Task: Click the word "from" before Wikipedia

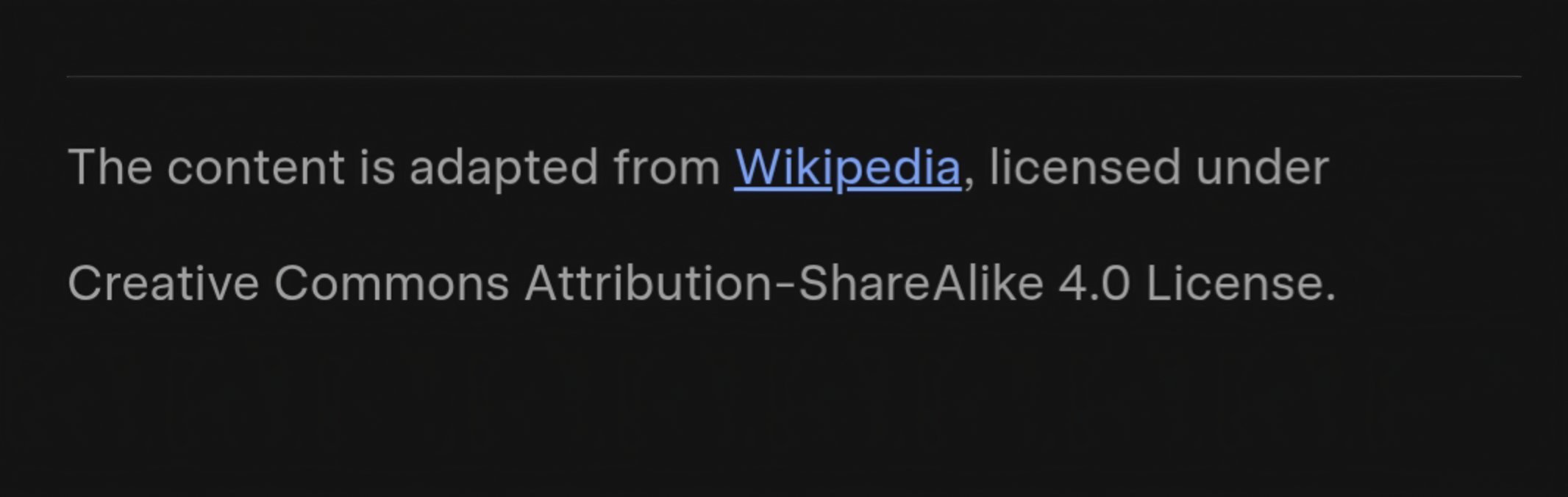Action: point(666,168)
